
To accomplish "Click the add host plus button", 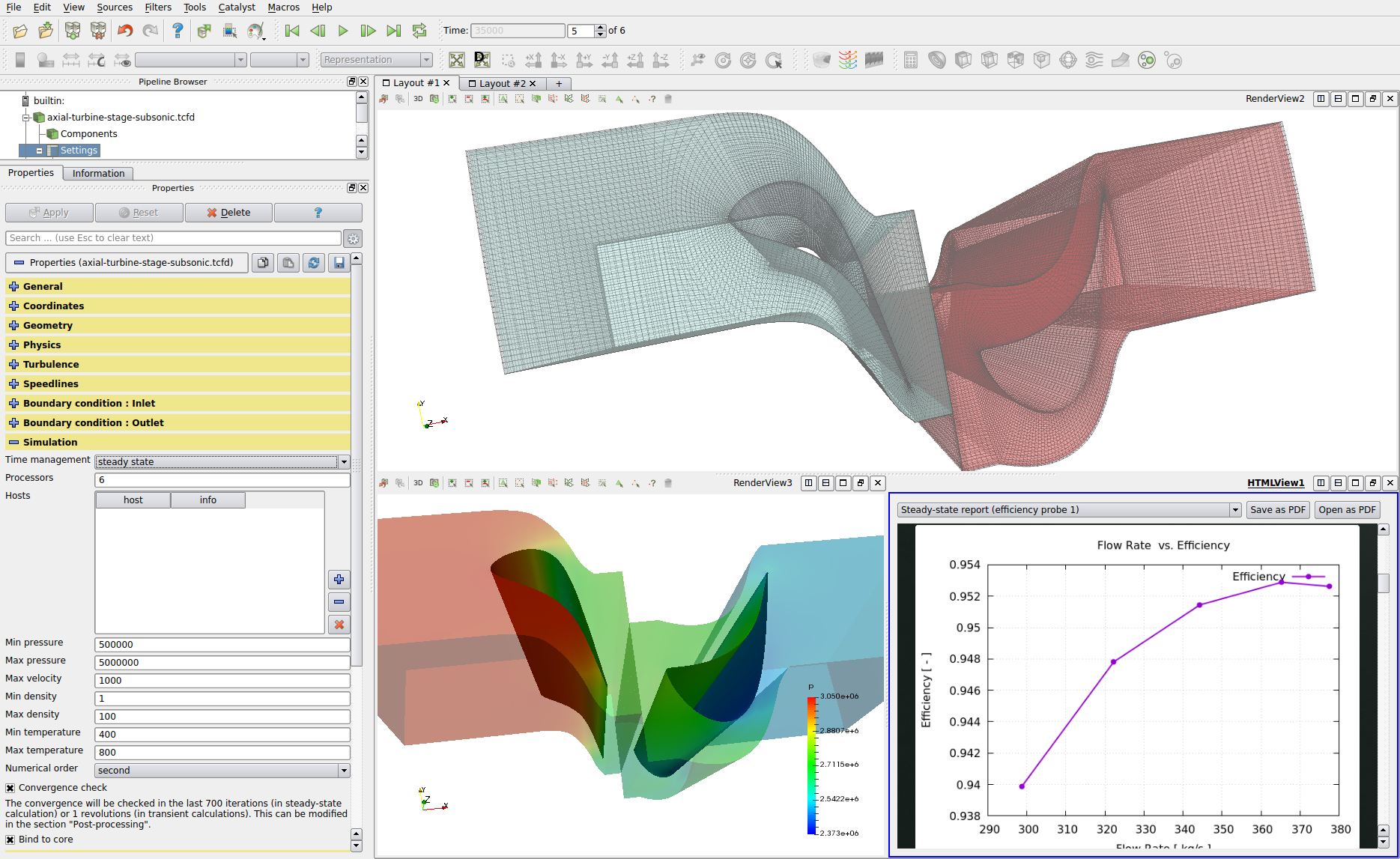I will coord(339,580).
